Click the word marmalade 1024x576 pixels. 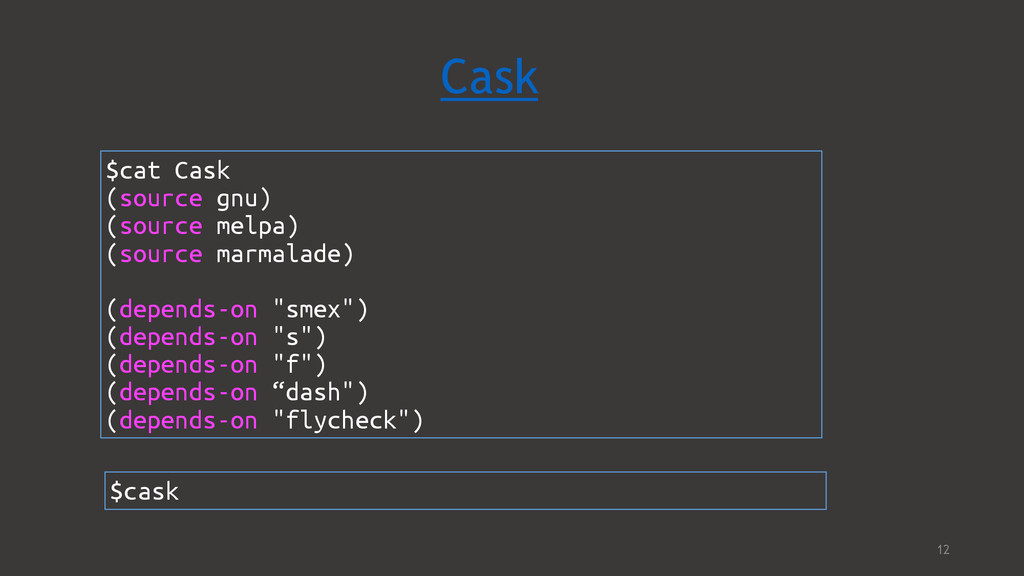pos(278,254)
